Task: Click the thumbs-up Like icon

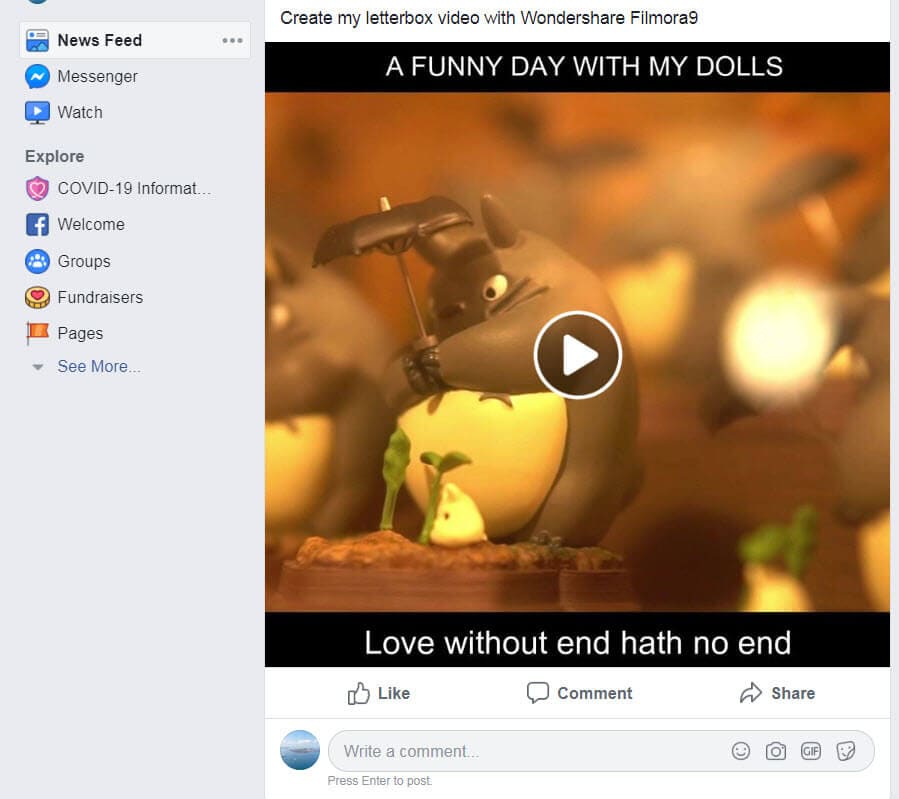Action: [358, 694]
